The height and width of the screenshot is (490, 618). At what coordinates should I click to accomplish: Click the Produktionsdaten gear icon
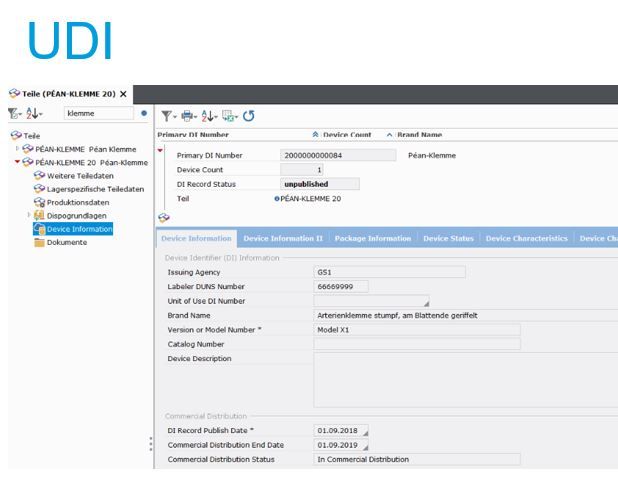point(39,202)
